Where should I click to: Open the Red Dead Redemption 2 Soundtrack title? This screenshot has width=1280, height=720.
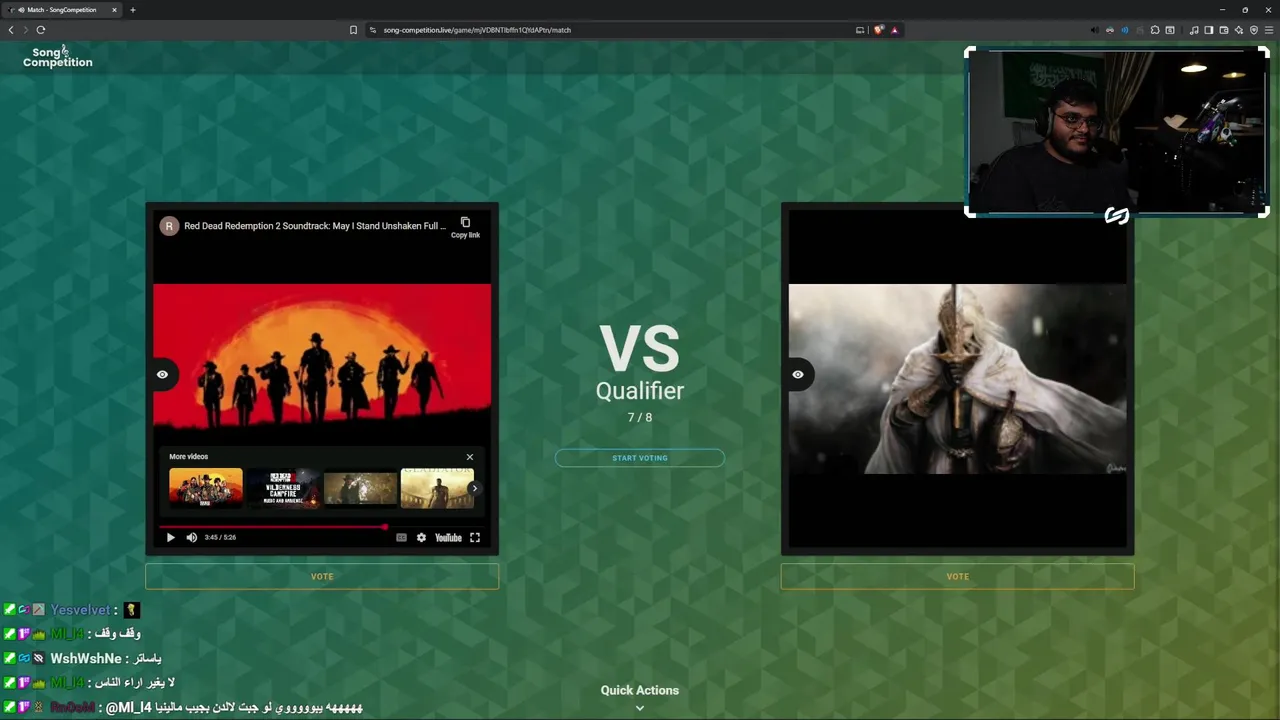pos(315,226)
